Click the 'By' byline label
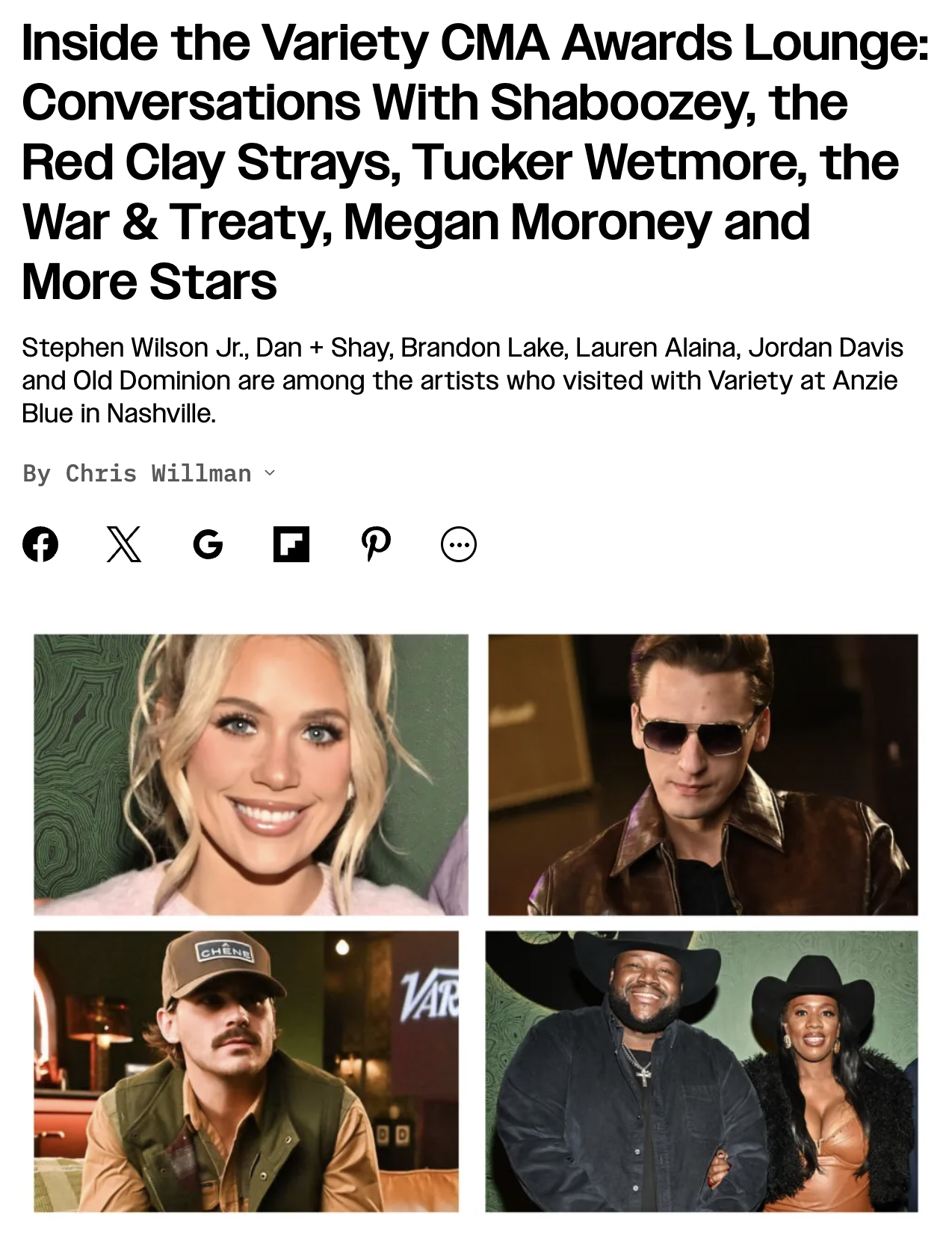The image size is (952, 1247). [x=37, y=473]
